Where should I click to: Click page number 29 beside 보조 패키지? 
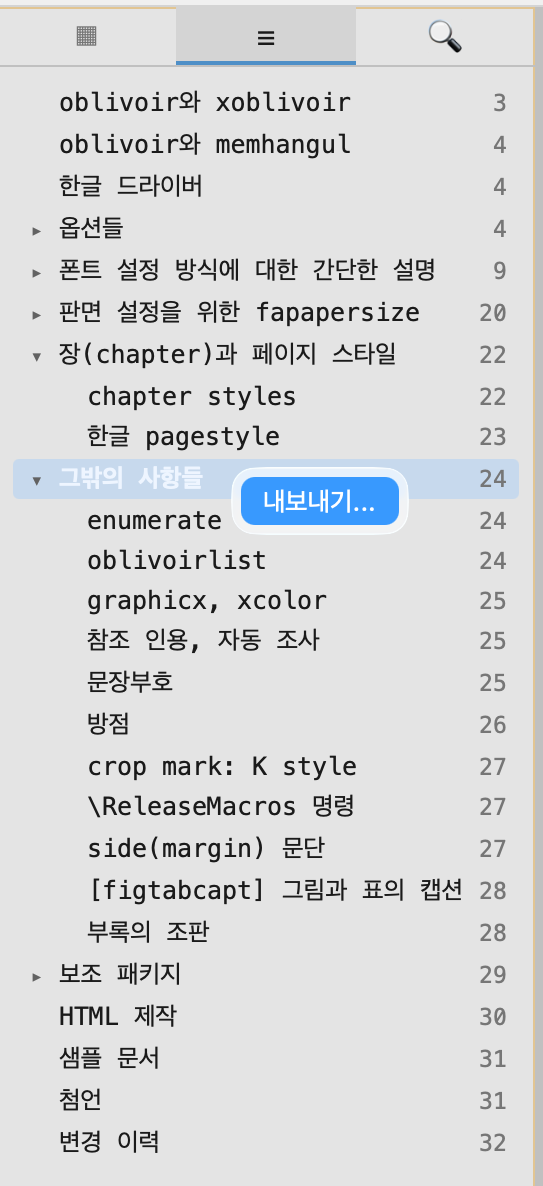coord(493,975)
